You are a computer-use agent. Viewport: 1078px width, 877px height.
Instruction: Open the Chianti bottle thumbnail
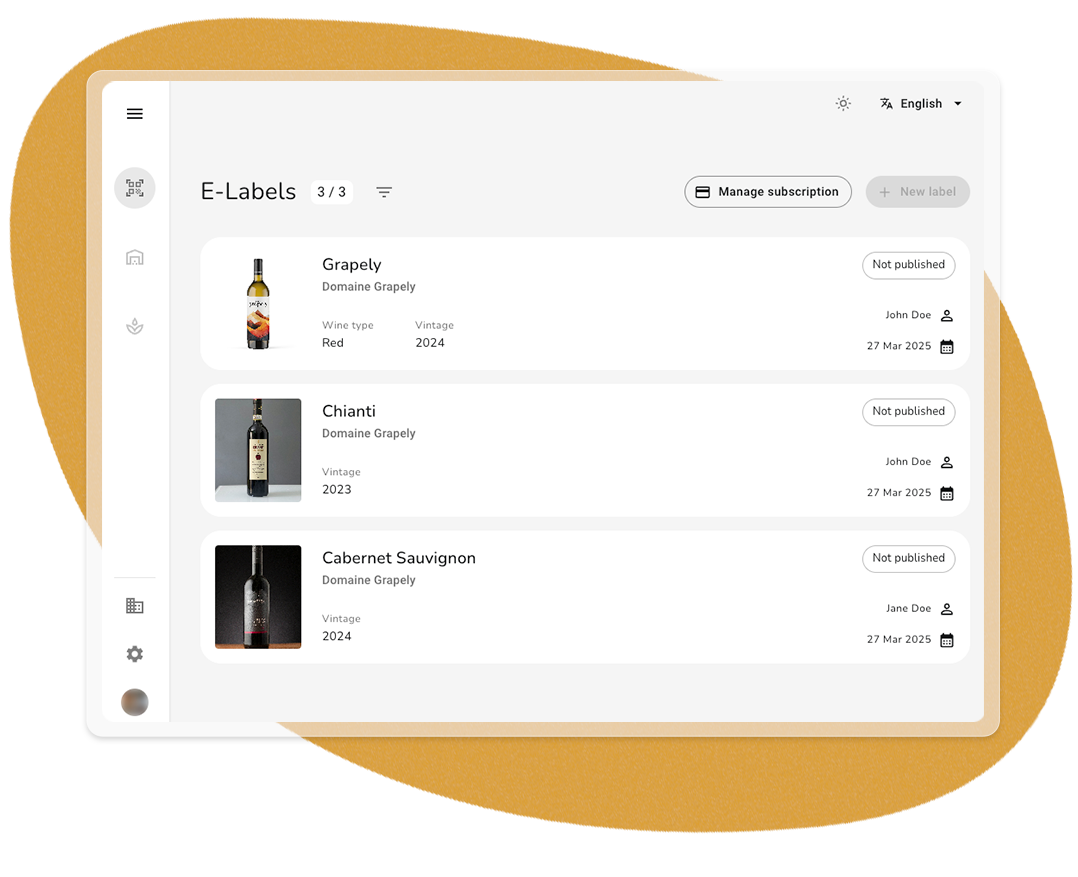(x=258, y=450)
